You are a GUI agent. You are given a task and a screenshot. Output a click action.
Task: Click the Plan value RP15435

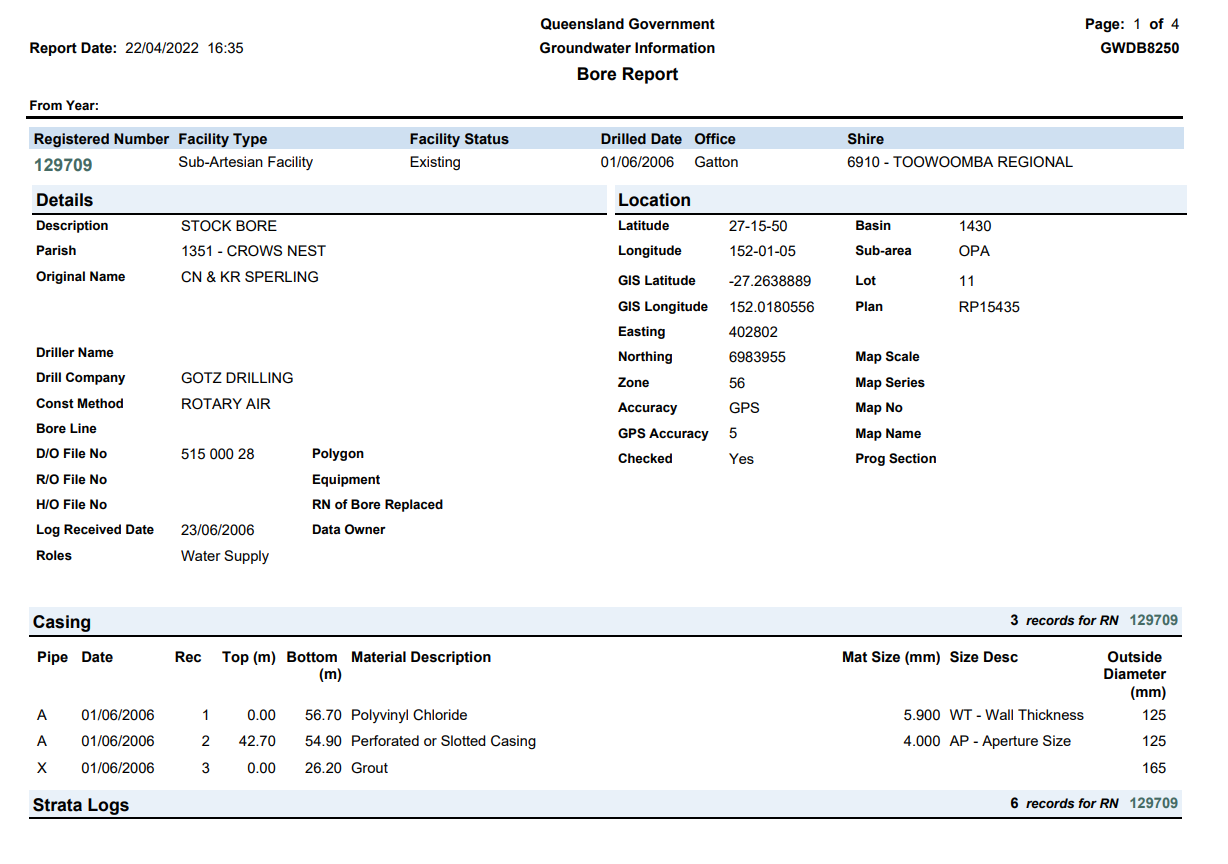(989, 307)
